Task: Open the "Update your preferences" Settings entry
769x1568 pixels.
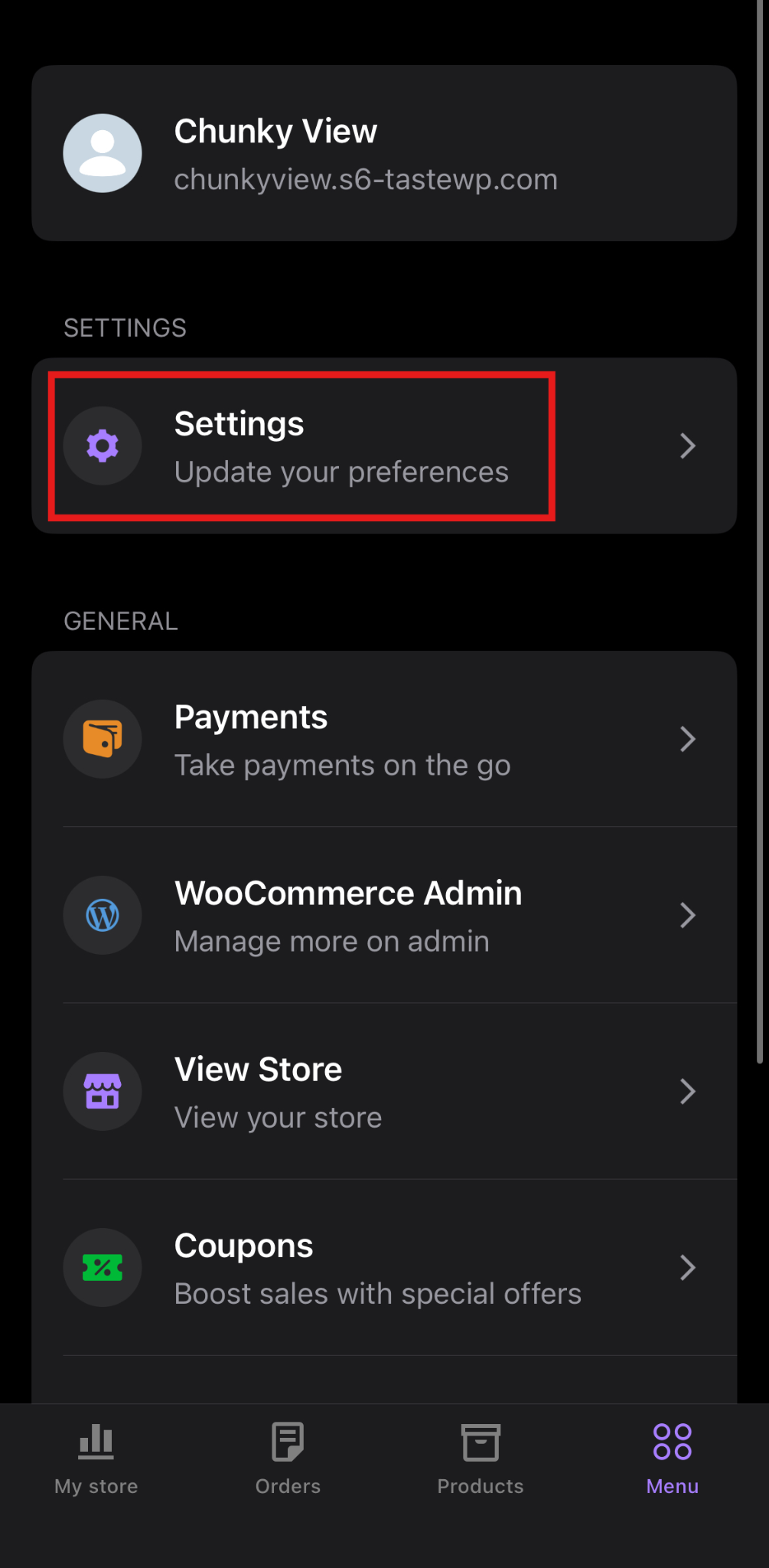Action: [x=341, y=472]
